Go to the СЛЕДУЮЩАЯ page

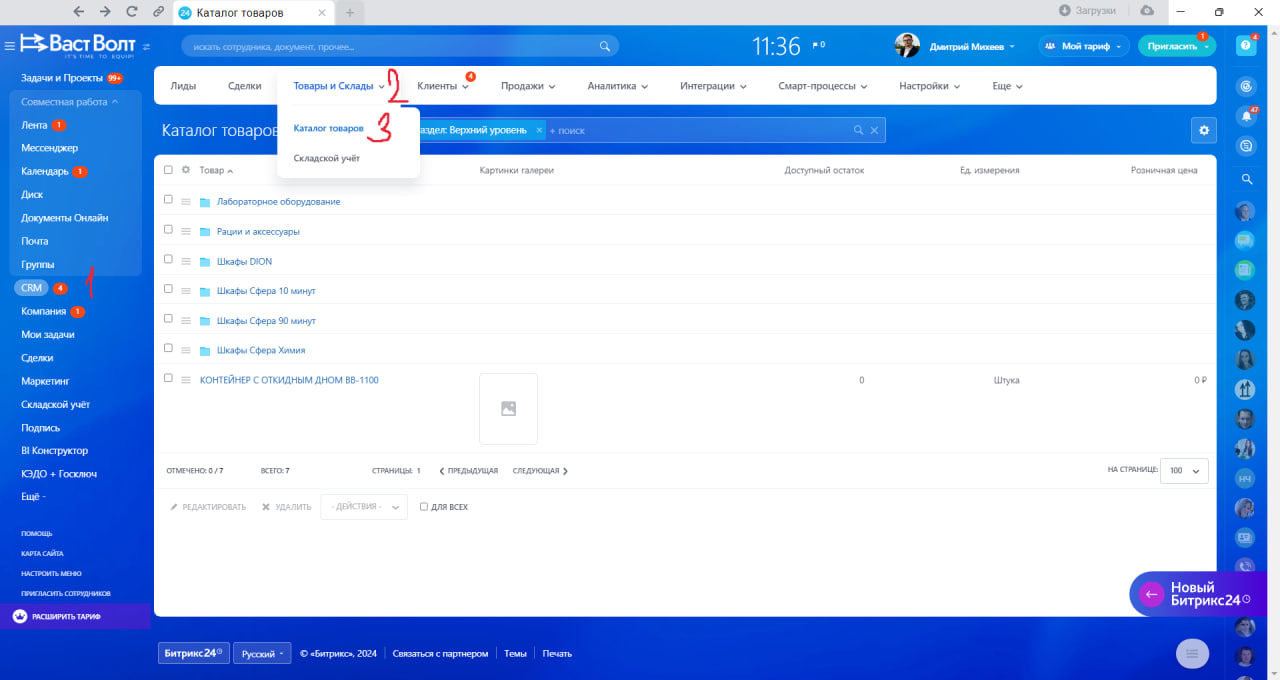(x=540, y=471)
